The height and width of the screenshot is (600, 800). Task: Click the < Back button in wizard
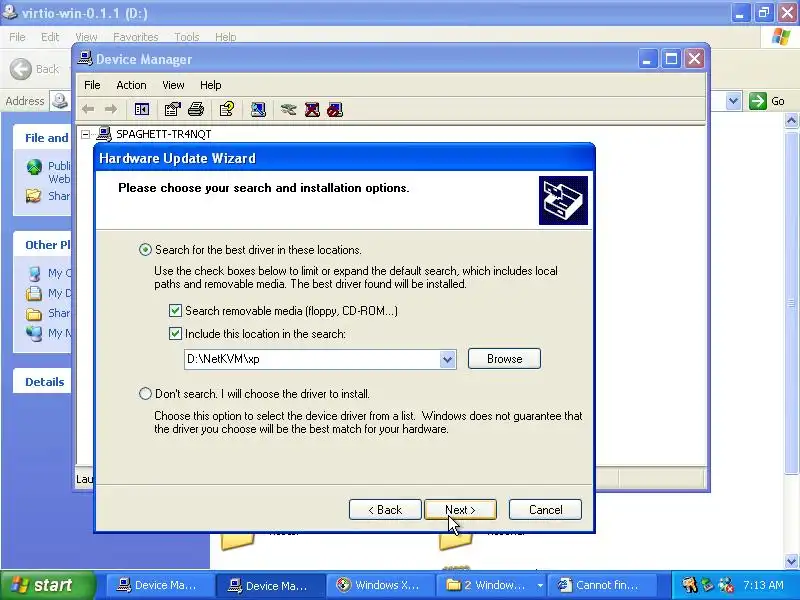pyautogui.click(x=385, y=510)
